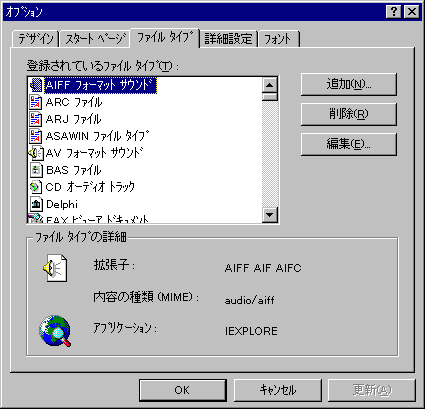Click the file list scroll down arrow
Screen dimensions: 425x409
[270, 214]
